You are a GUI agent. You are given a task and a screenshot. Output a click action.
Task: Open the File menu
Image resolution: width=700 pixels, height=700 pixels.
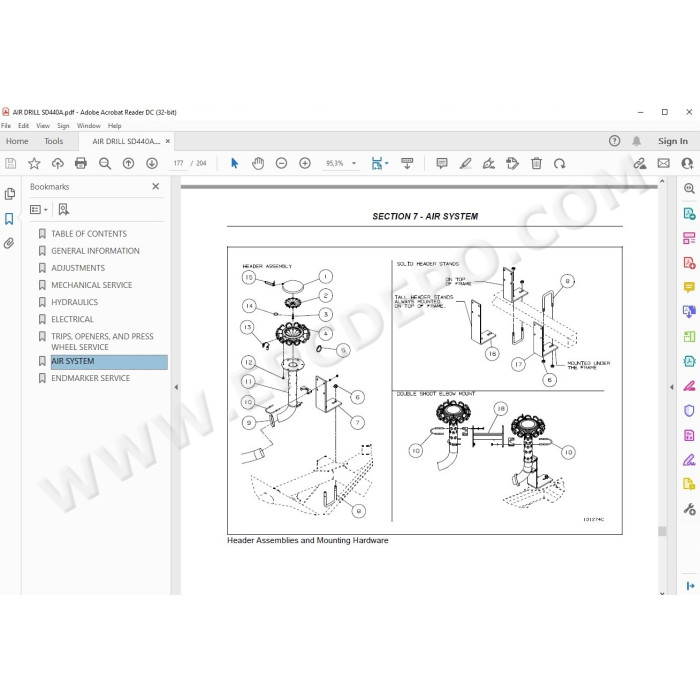click(6, 126)
